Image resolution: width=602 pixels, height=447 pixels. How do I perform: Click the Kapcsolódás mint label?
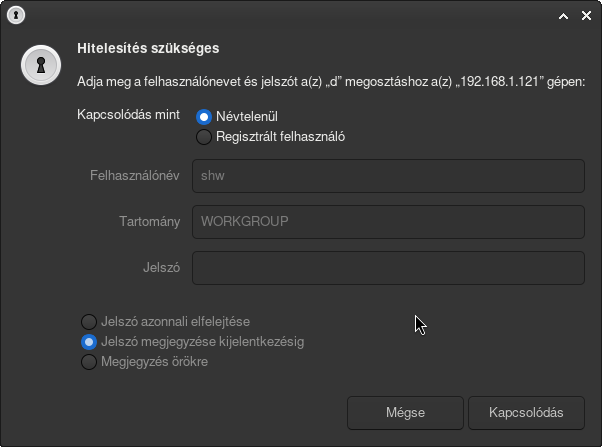(x=128, y=115)
